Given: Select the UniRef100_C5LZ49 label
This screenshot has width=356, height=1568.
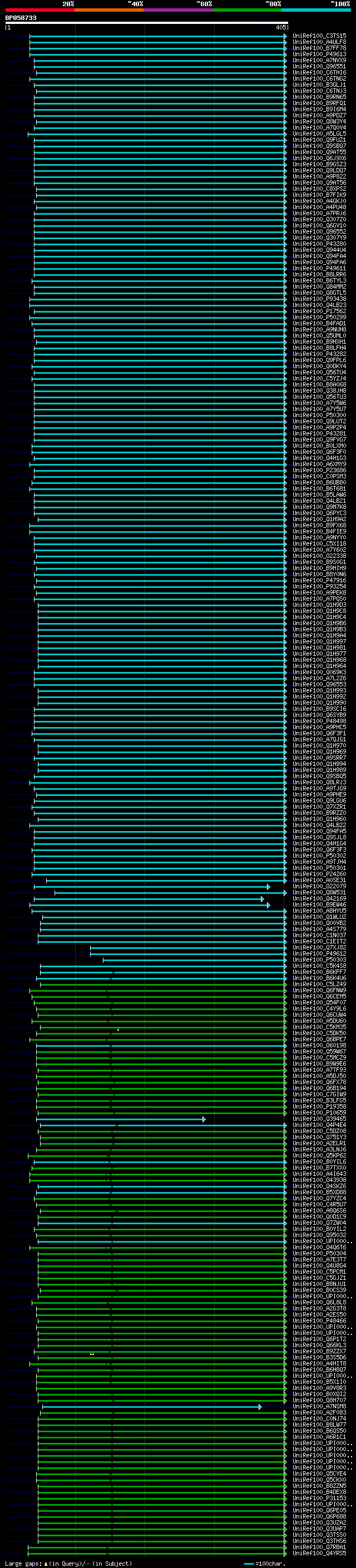Looking at the screenshot, I should pyautogui.click(x=319, y=985).
